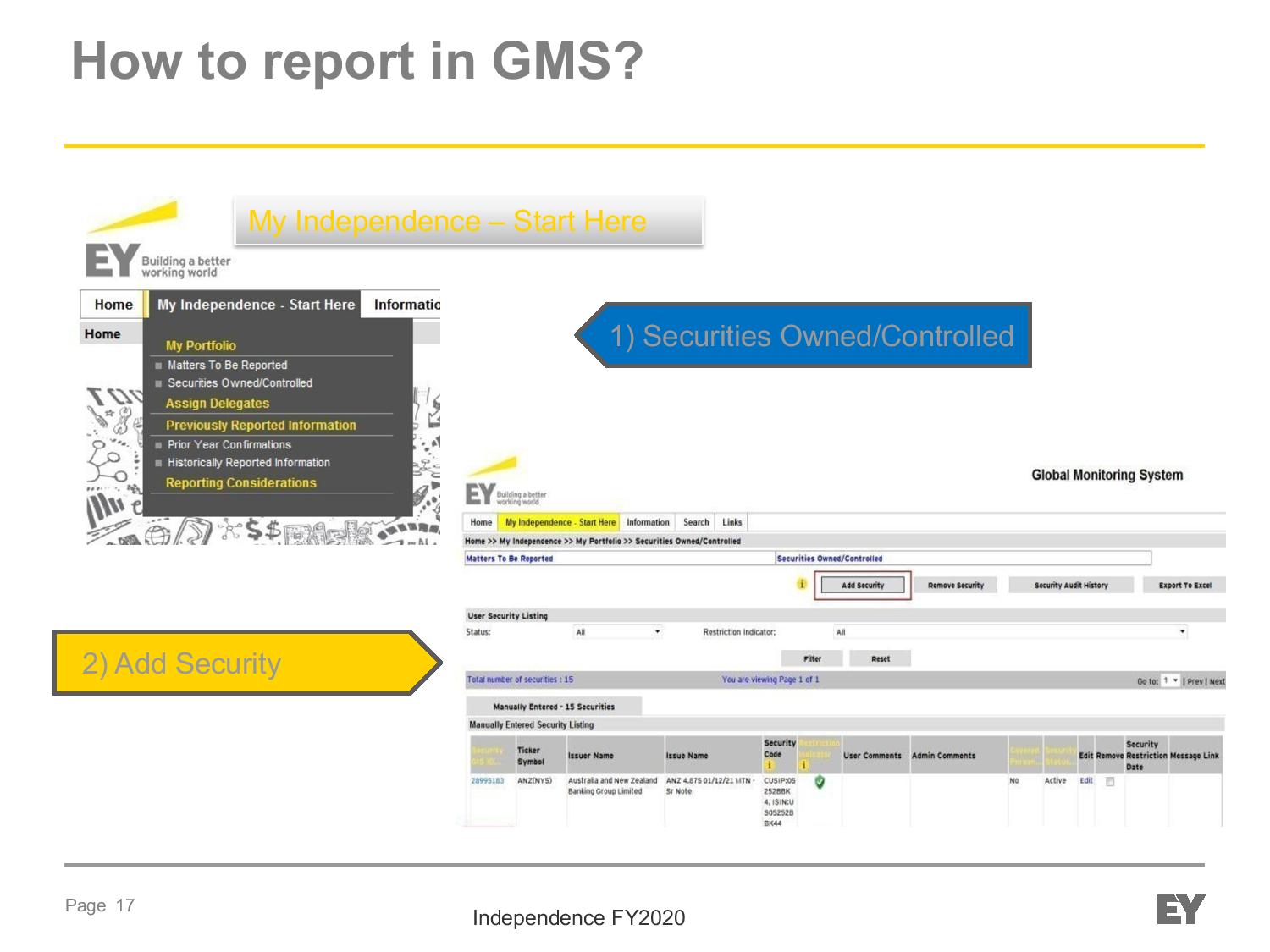Open the dark My Independence - Start Here tab
The image size is (1270, 952).
(x=256, y=305)
